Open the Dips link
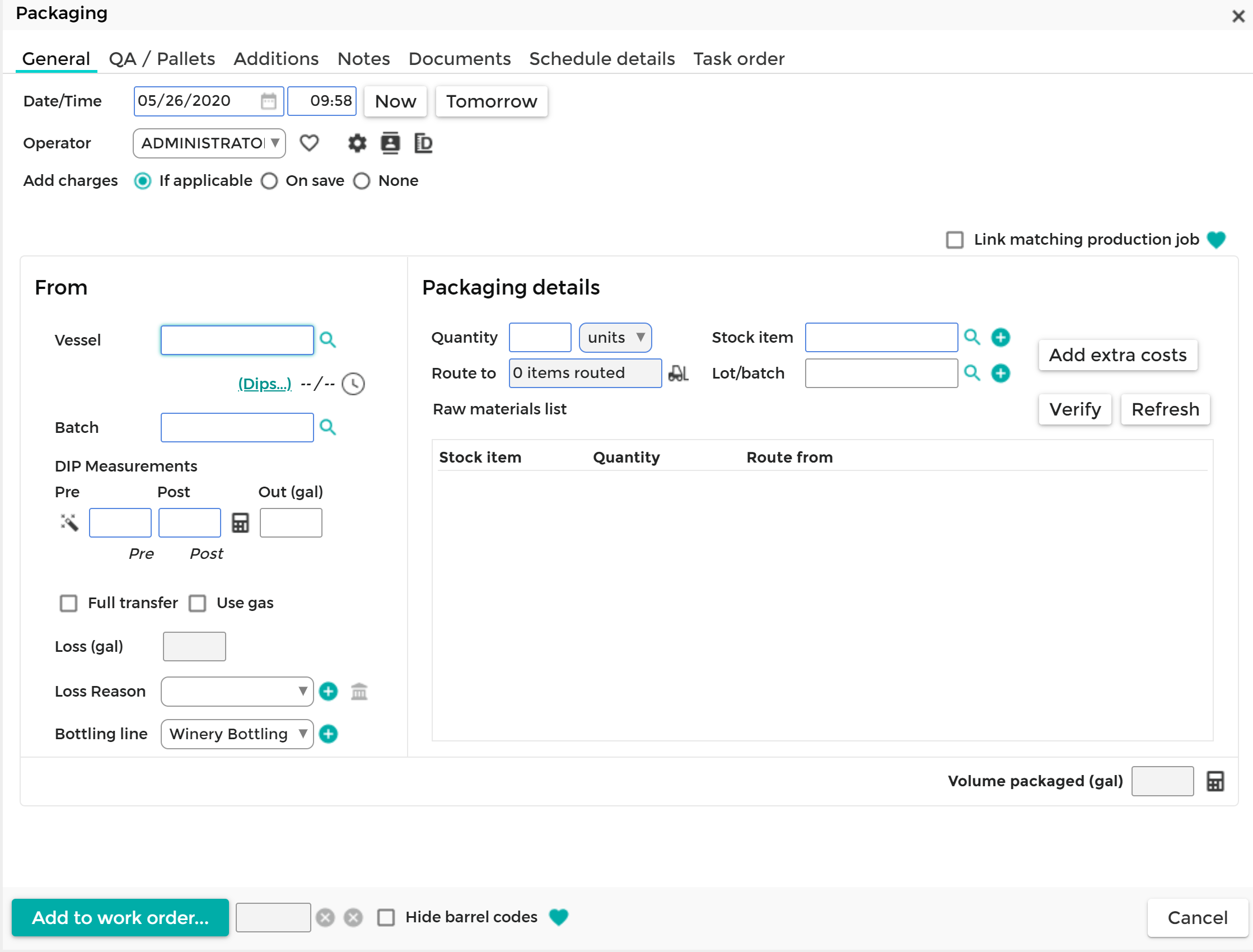The height and width of the screenshot is (952, 1253). (x=264, y=384)
